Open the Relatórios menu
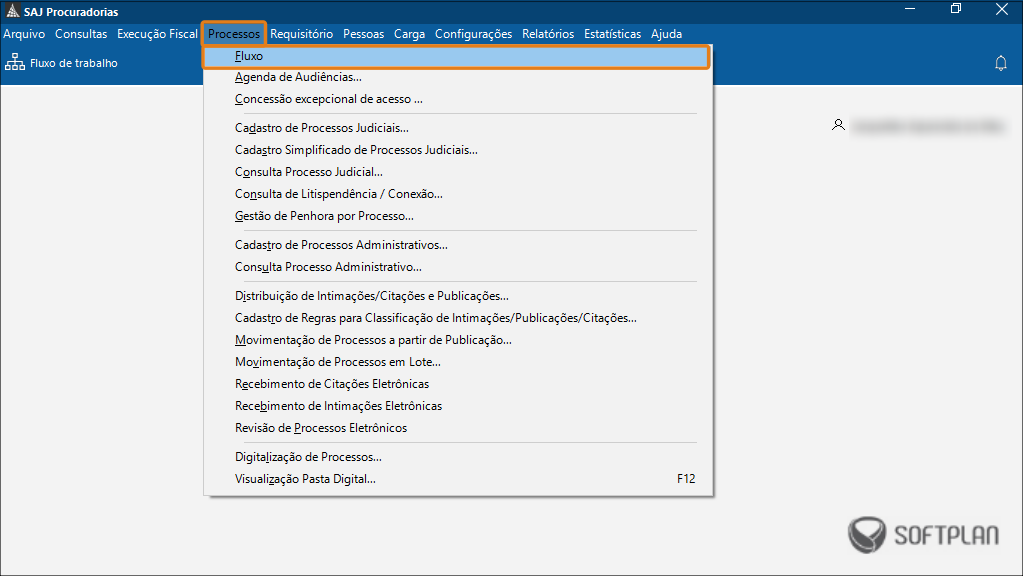This screenshot has width=1023, height=576. [x=548, y=34]
